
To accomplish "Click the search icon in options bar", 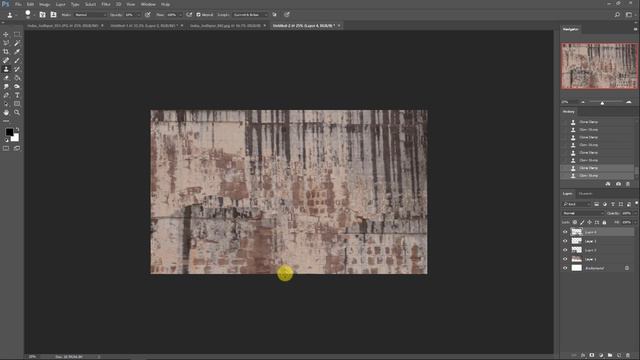I will tap(617, 15).
